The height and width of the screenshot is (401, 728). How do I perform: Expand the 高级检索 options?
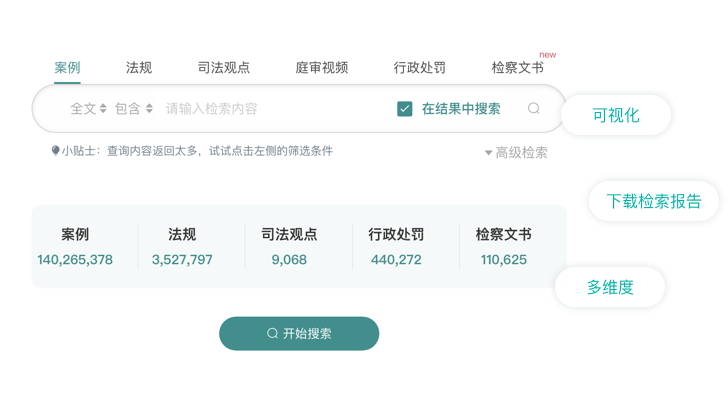click(516, 153)
